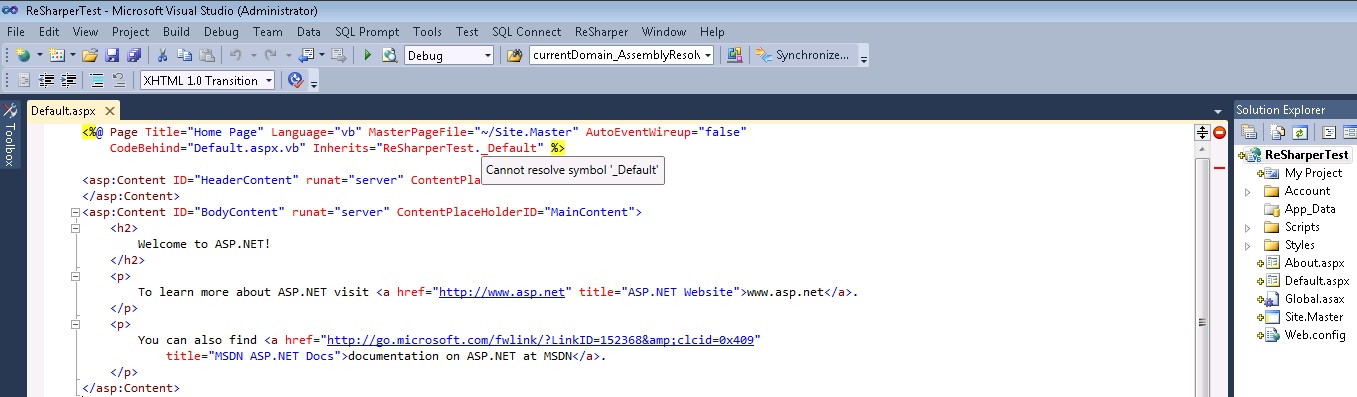Viewport: 1357px width, 397px height.
Task: Select App_Data folder in Solution Explorer
Action: coord(1310,209)
